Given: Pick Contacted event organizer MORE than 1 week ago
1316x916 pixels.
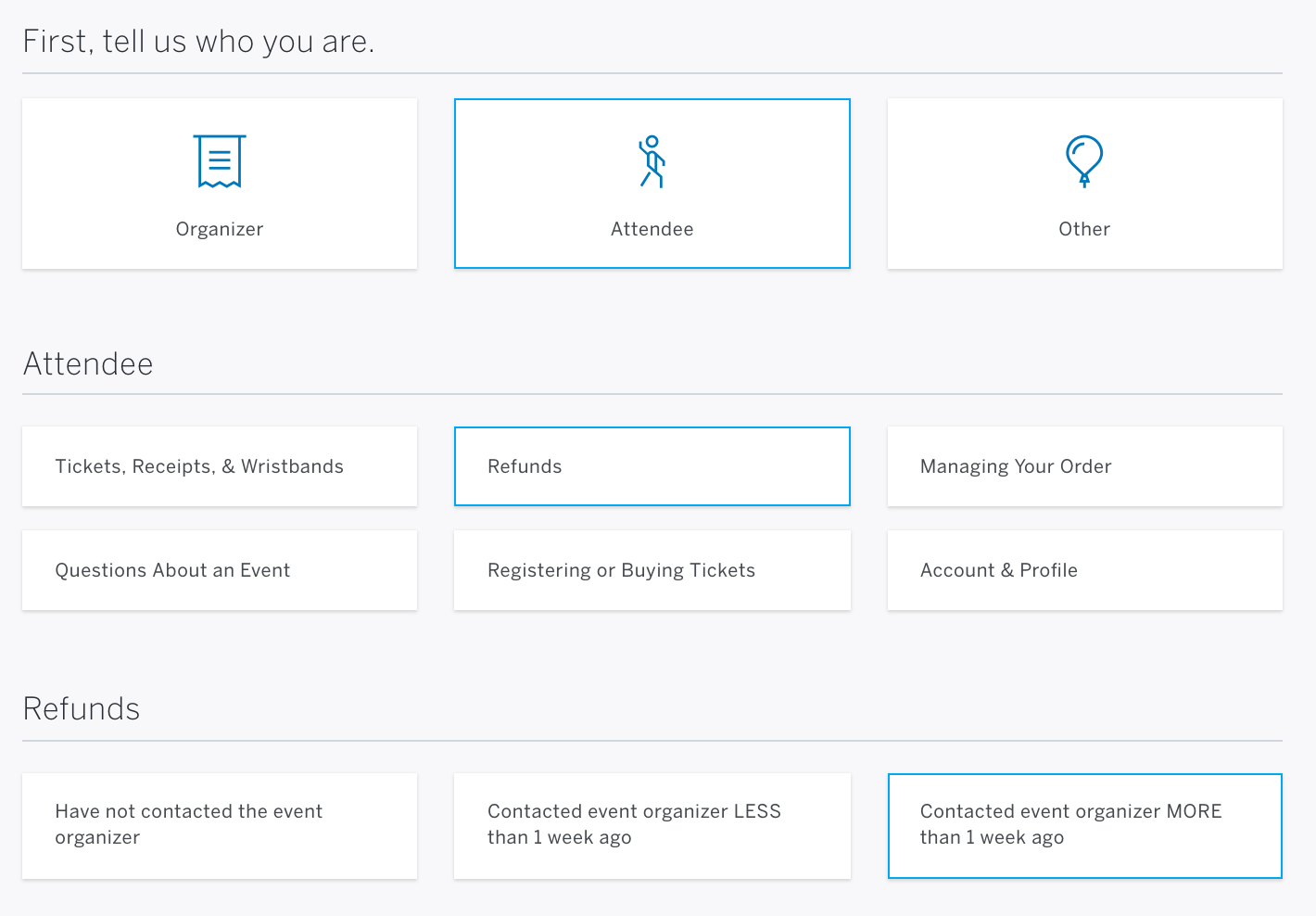Looking at the screenshot, I should coord(1083,824).
